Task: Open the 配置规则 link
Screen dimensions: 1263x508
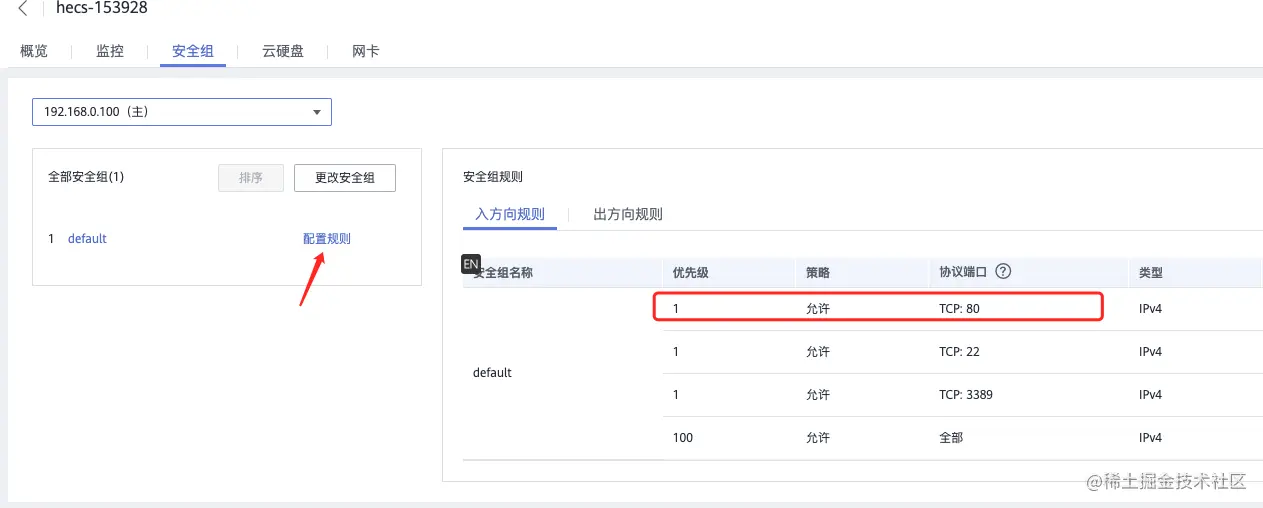Action: (327, 239)
